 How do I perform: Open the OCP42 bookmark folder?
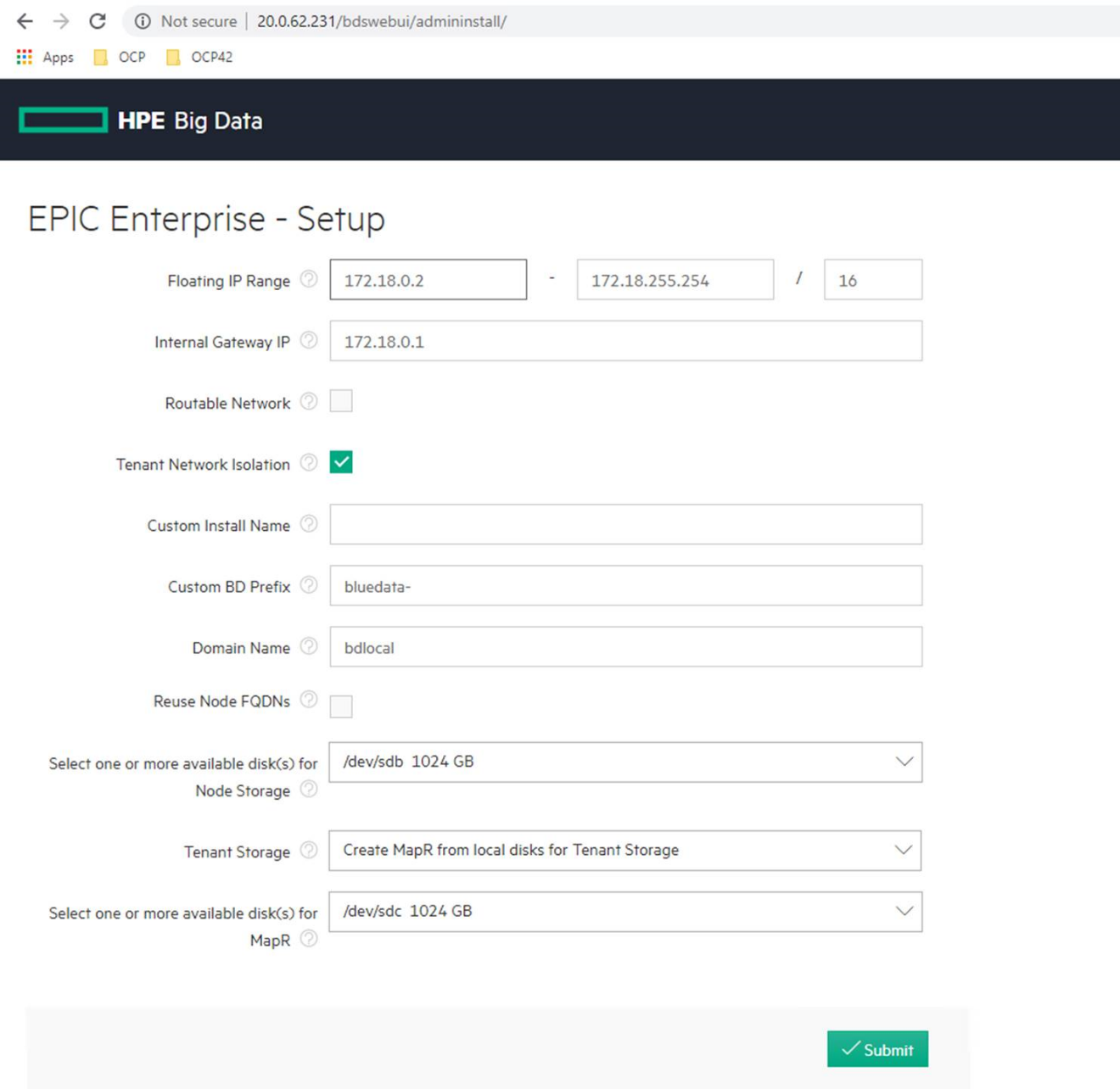tap(199, 57)
